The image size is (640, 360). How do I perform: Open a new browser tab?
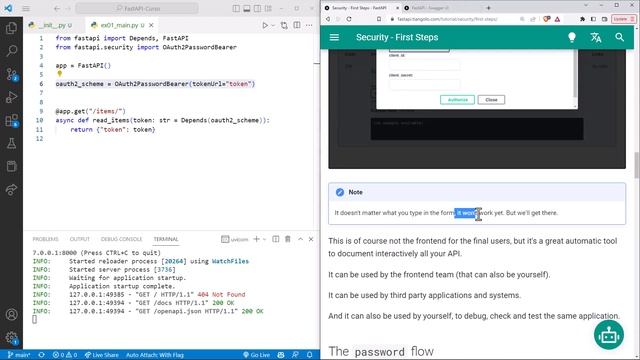coord(488,8)
